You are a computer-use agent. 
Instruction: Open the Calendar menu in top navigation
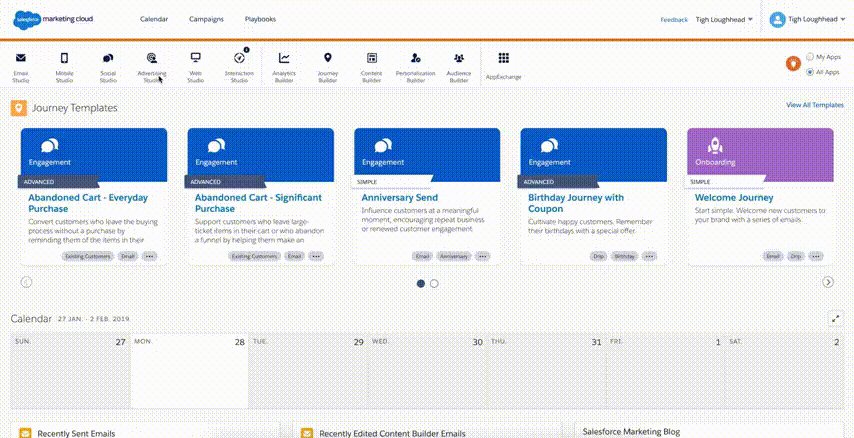coord(154,19)
